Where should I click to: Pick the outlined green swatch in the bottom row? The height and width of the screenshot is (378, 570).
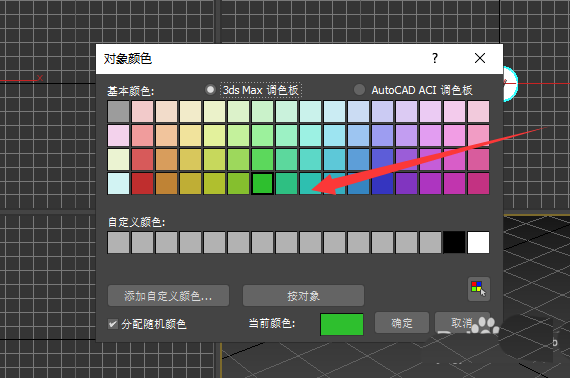pos(262,184)
